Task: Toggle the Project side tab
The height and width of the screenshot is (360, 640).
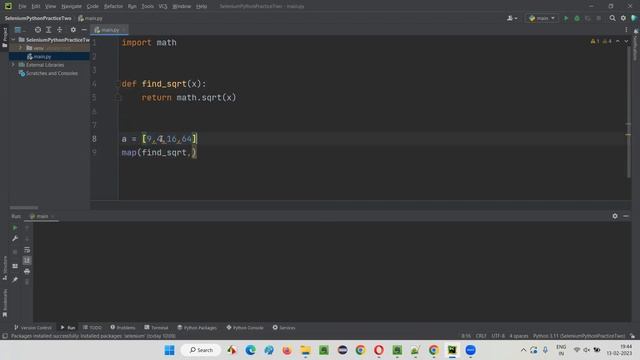Action: 4,38
